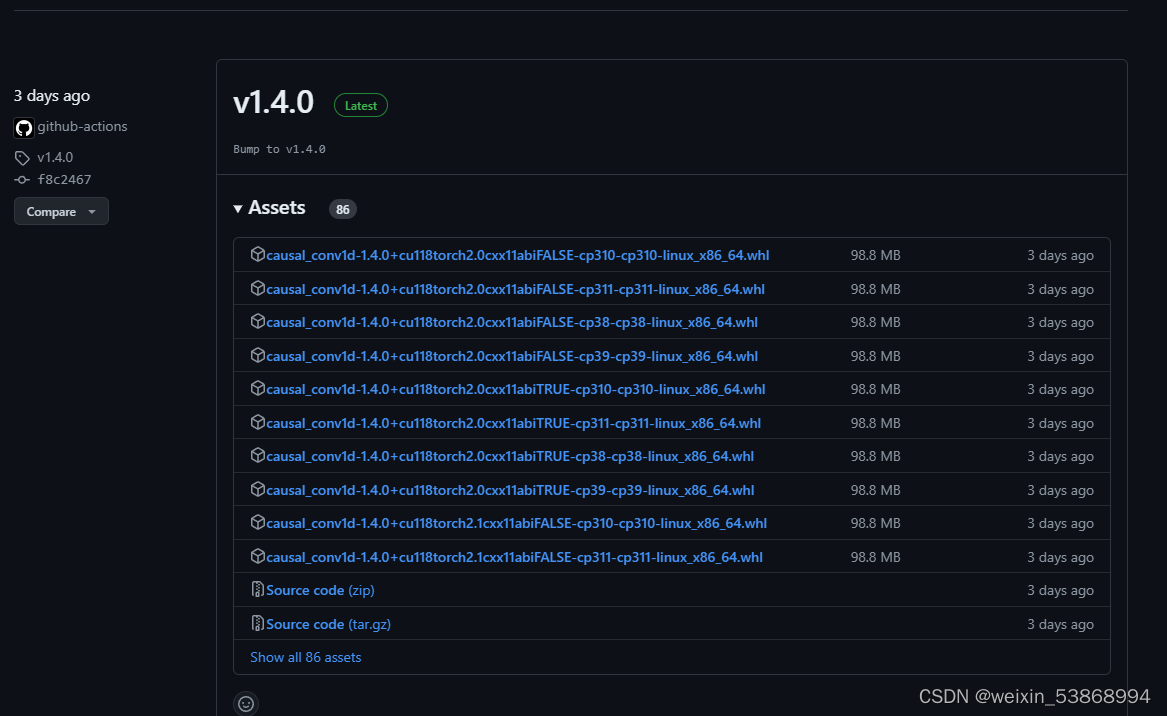Click package icon for cu118torch2.0 TRUE cp311 wheel
Image resolution: width=1167 pixels, height=716 pixels.
coord(258,422)
